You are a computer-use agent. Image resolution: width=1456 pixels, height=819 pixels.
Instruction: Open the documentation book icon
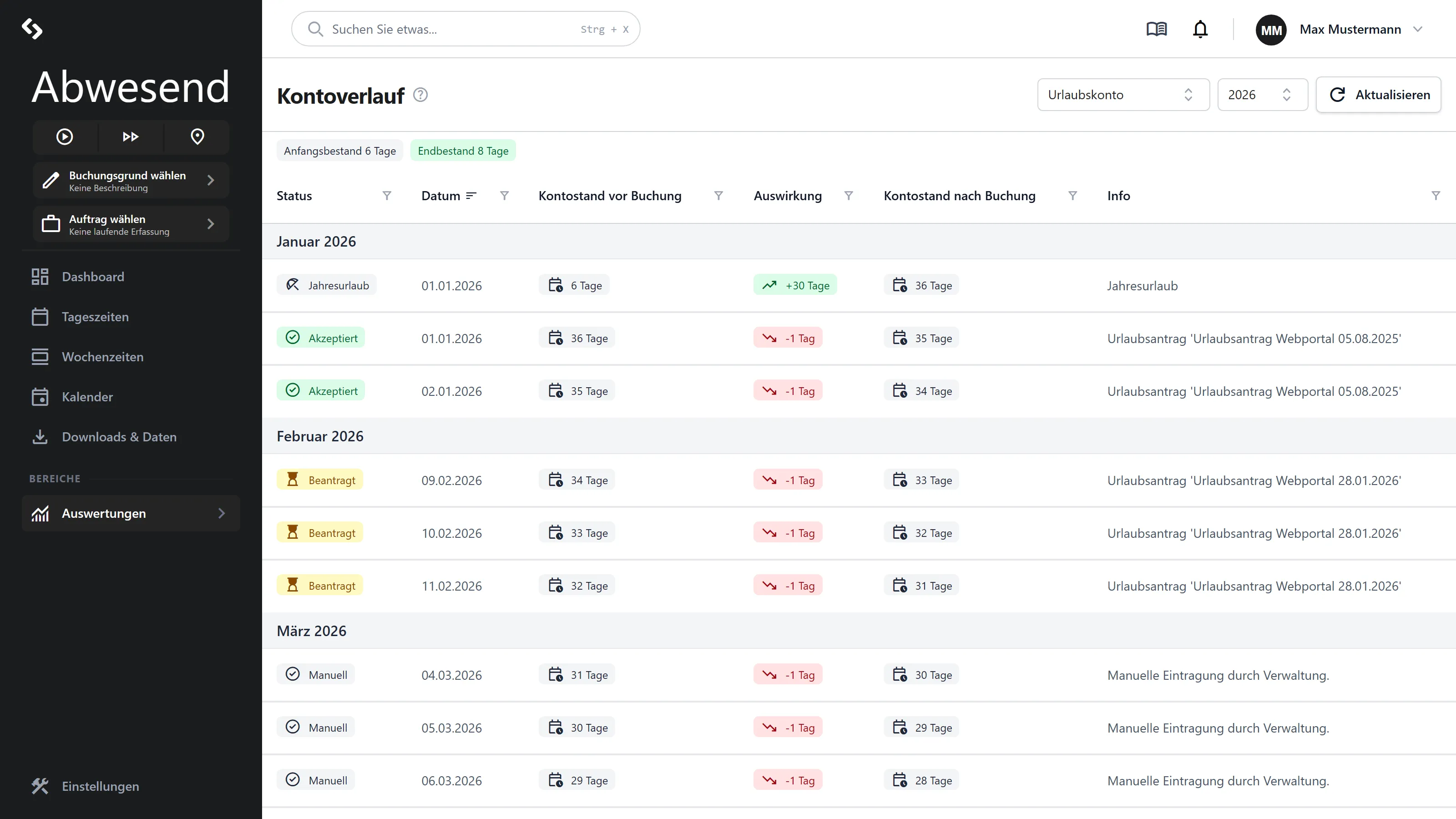pyautogui.click(x=1157, y=29)
